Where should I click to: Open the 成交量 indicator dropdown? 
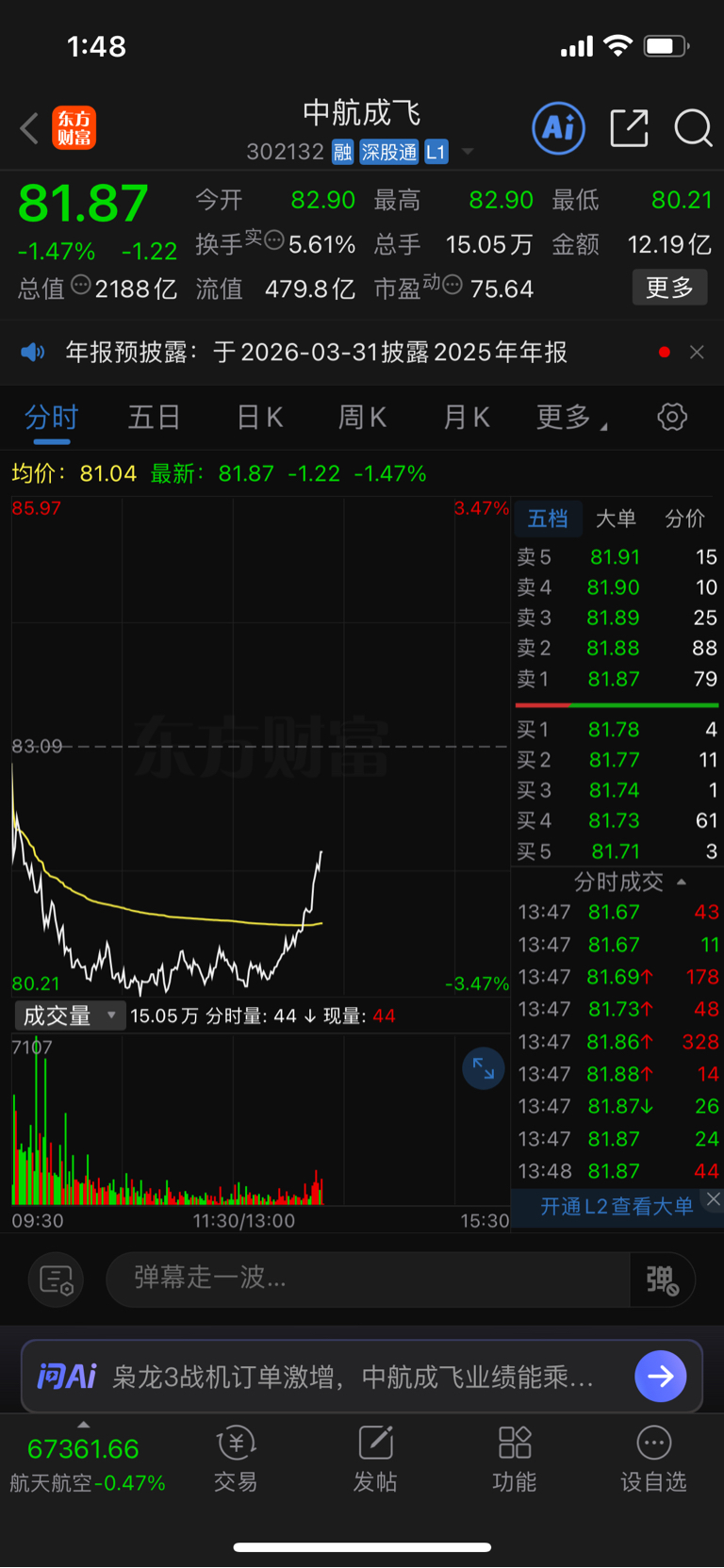point(68,1015)
